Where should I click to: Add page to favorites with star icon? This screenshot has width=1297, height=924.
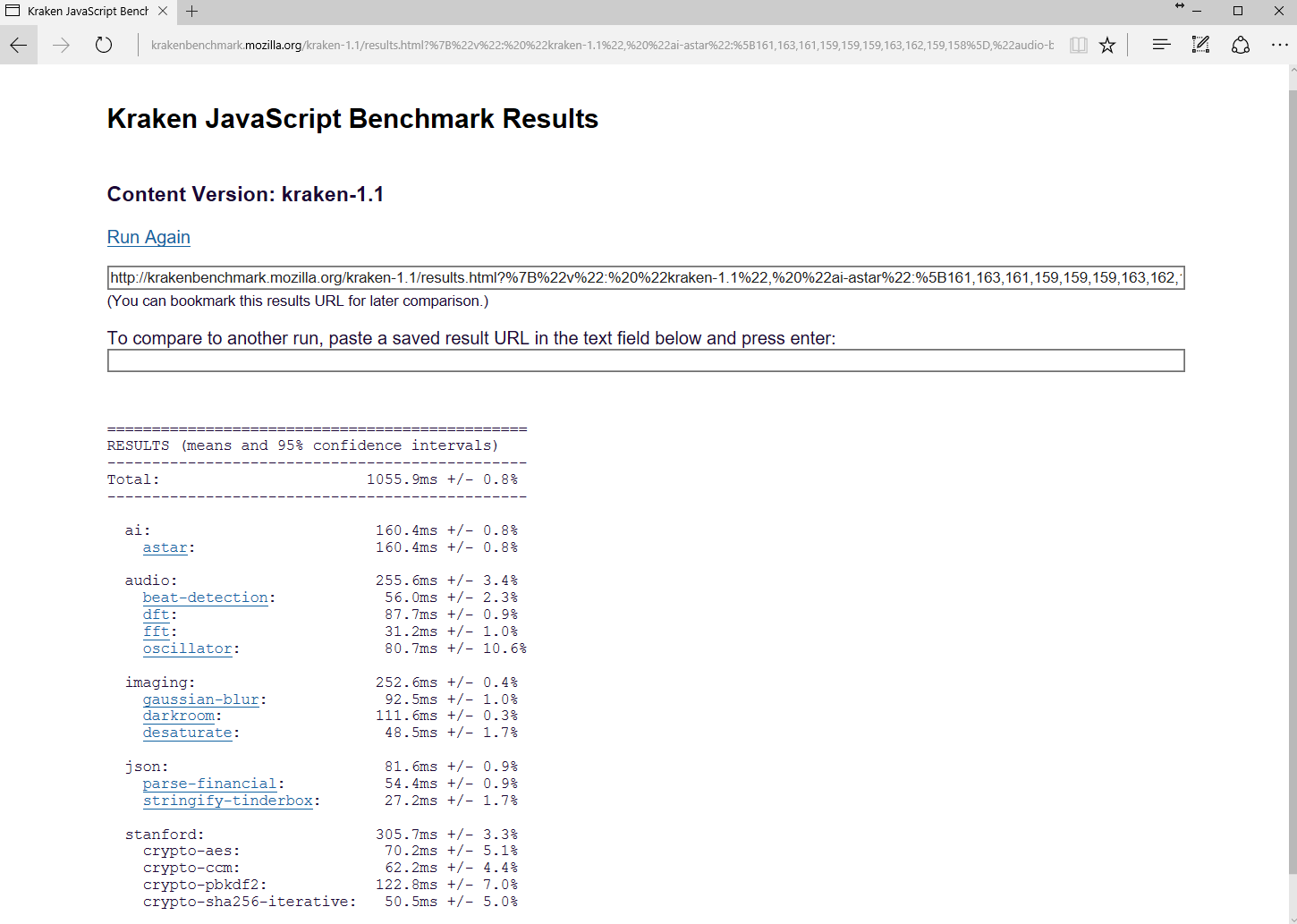1107,45
